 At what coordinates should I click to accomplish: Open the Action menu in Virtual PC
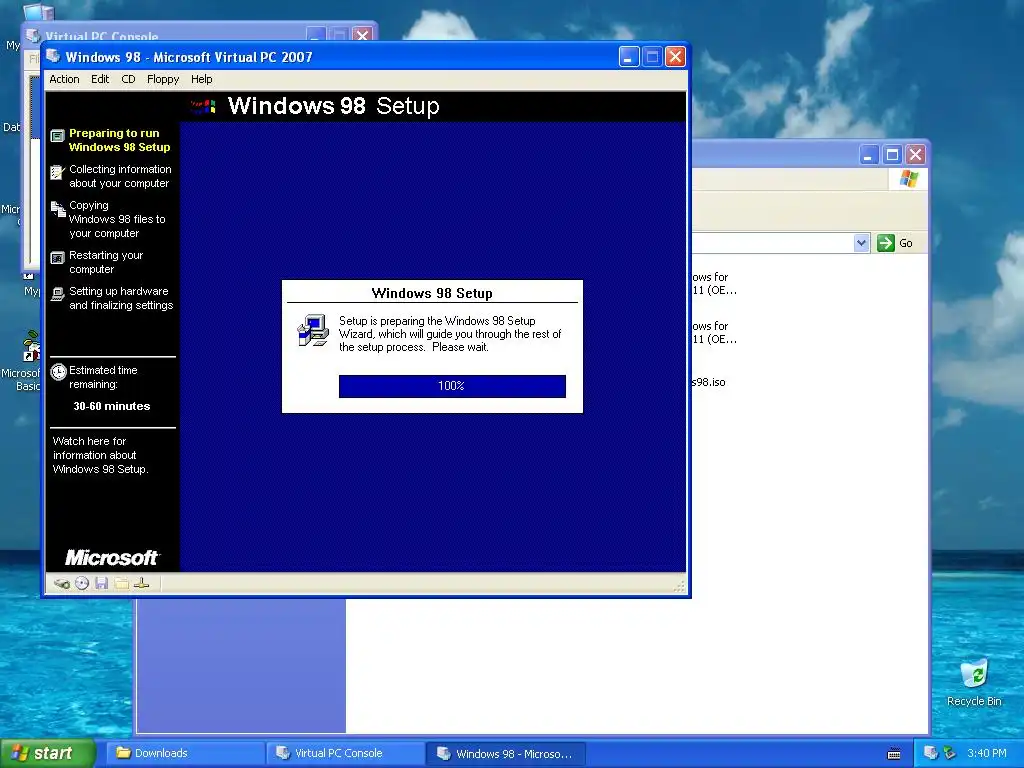64,79
